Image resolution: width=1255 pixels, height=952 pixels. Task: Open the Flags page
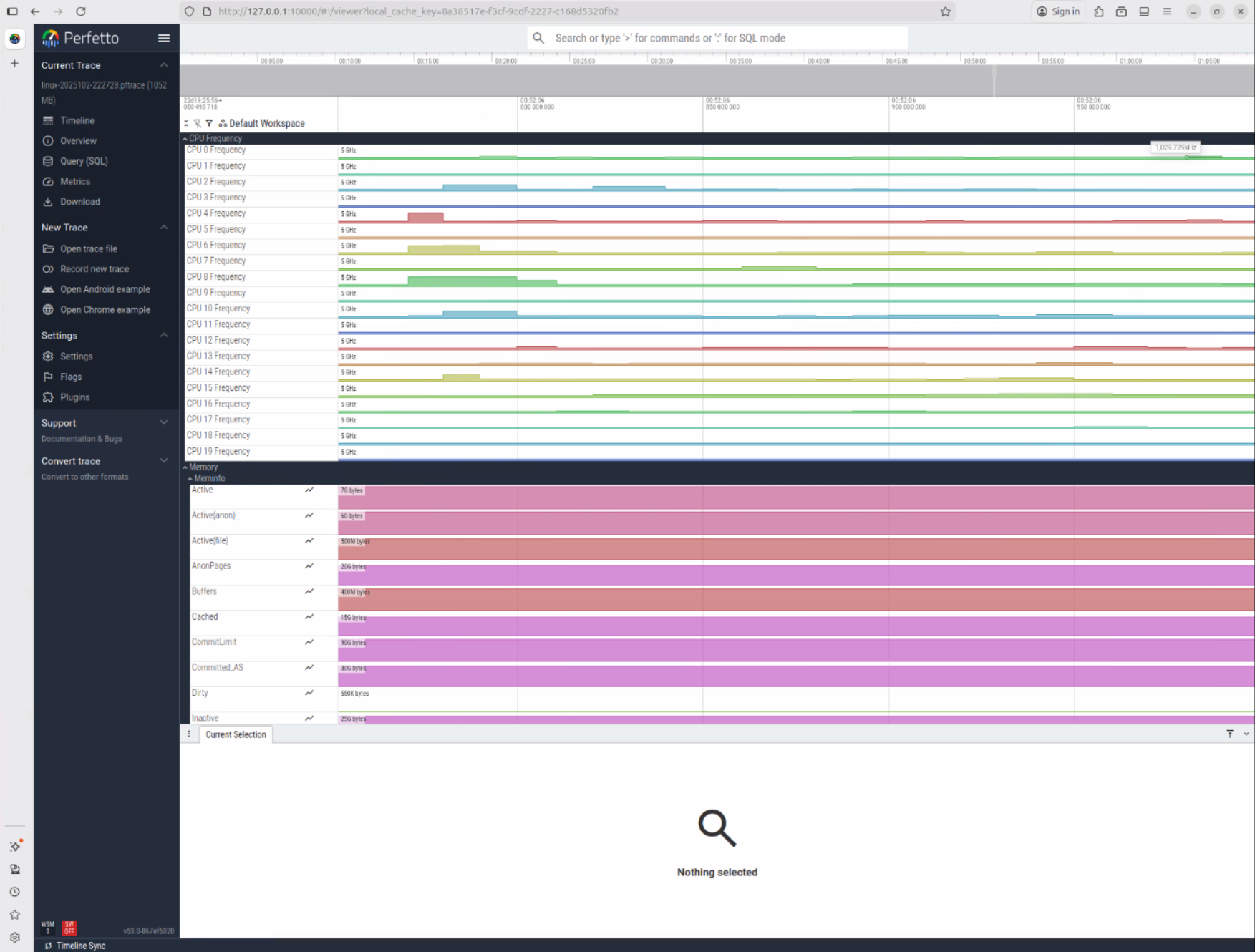click(71, 377)
